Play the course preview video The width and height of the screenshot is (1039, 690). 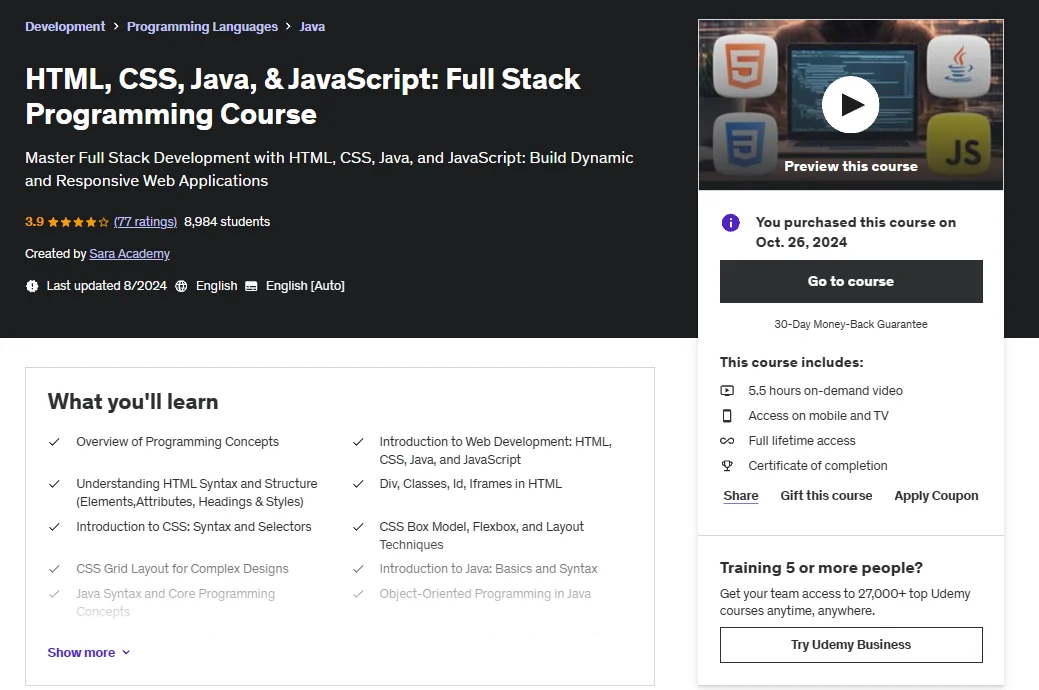click(850, 104)
